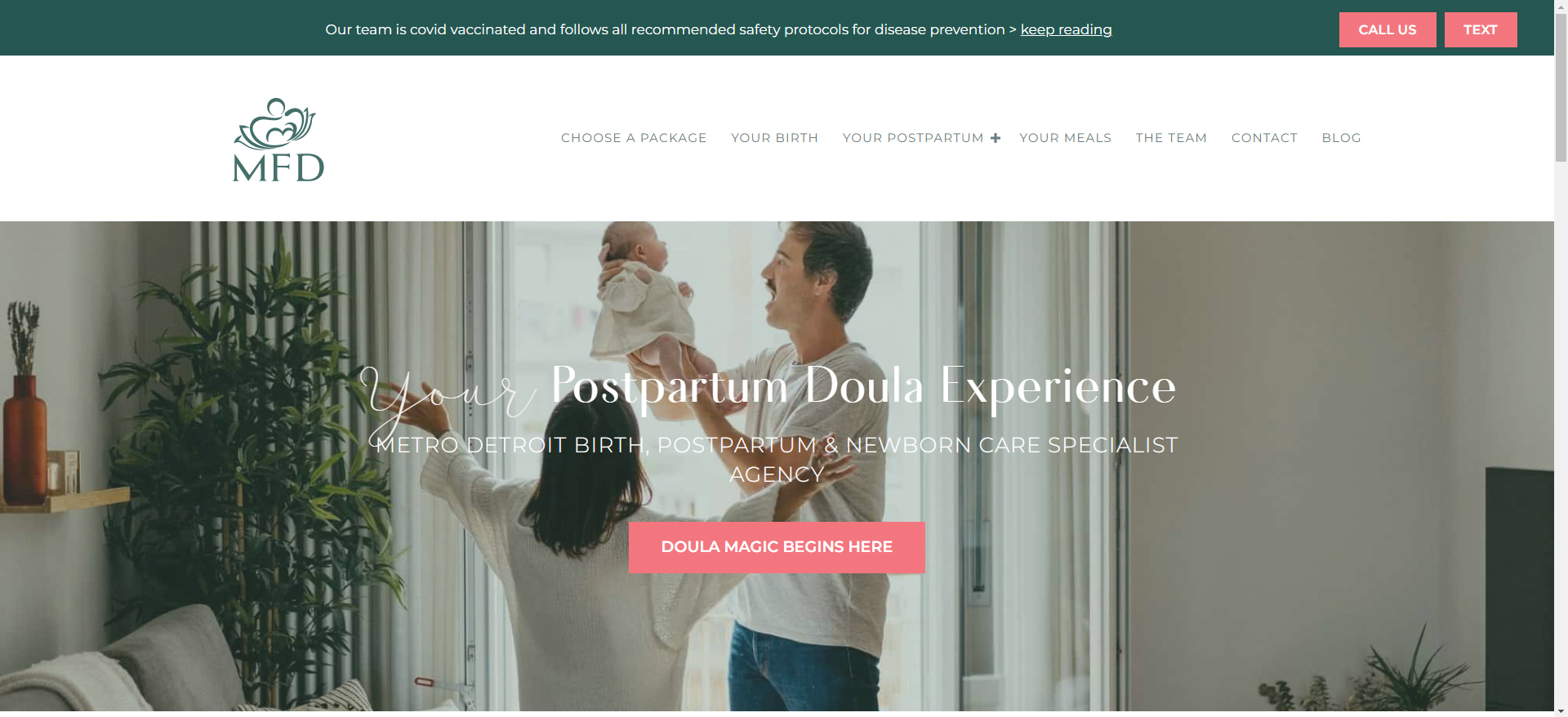This screenshot has width=1568, height=717.
Task: Click the Text button
Action: click(1481, 29)
